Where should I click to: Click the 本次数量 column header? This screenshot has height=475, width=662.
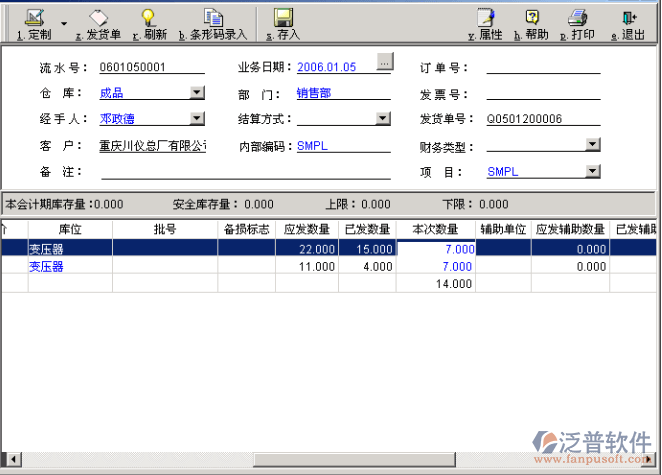[x=434, y=229]
